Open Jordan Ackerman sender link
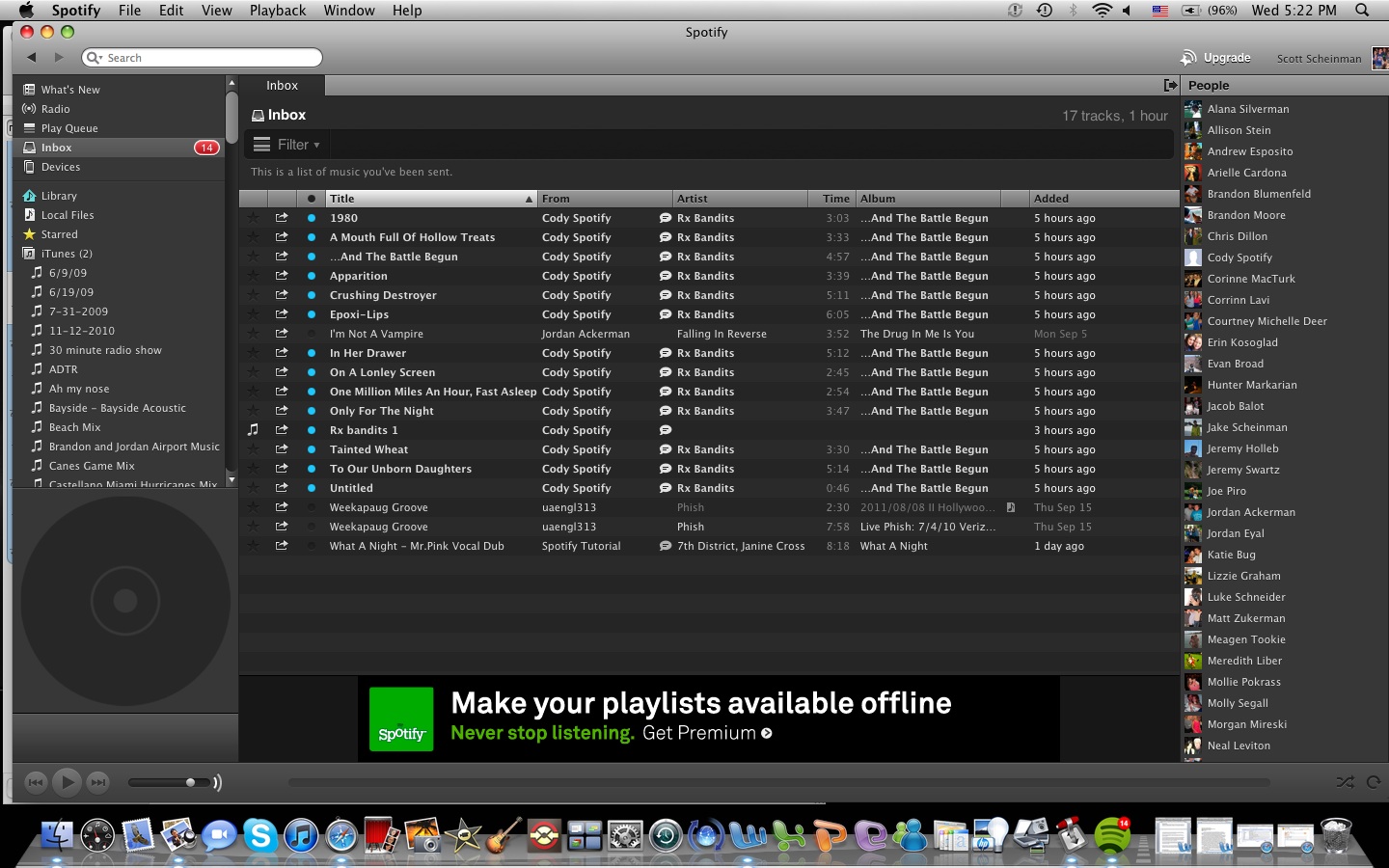This screenshot has height=868, width=1389. 586,334
